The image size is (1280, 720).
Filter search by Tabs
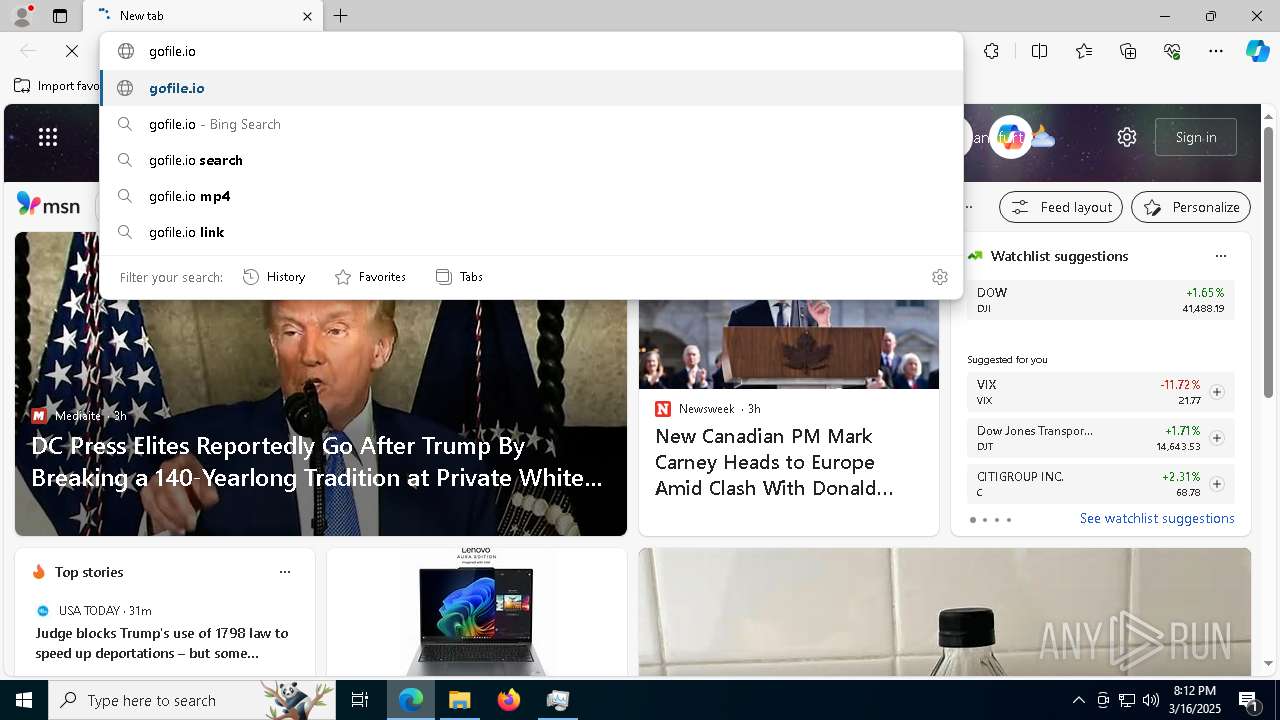pyautogui.click(x=459, y=277)
